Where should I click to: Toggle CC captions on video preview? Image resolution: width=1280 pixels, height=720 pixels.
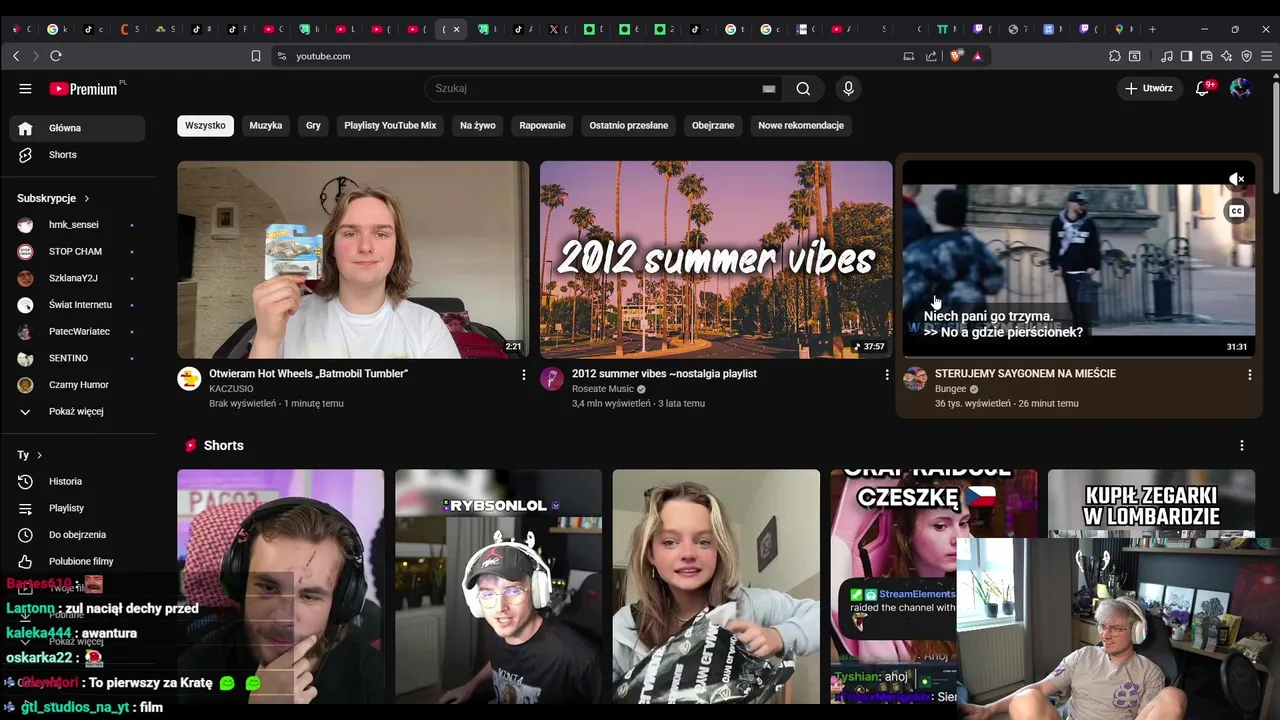pyautogui.click(x=1237, y=211)
